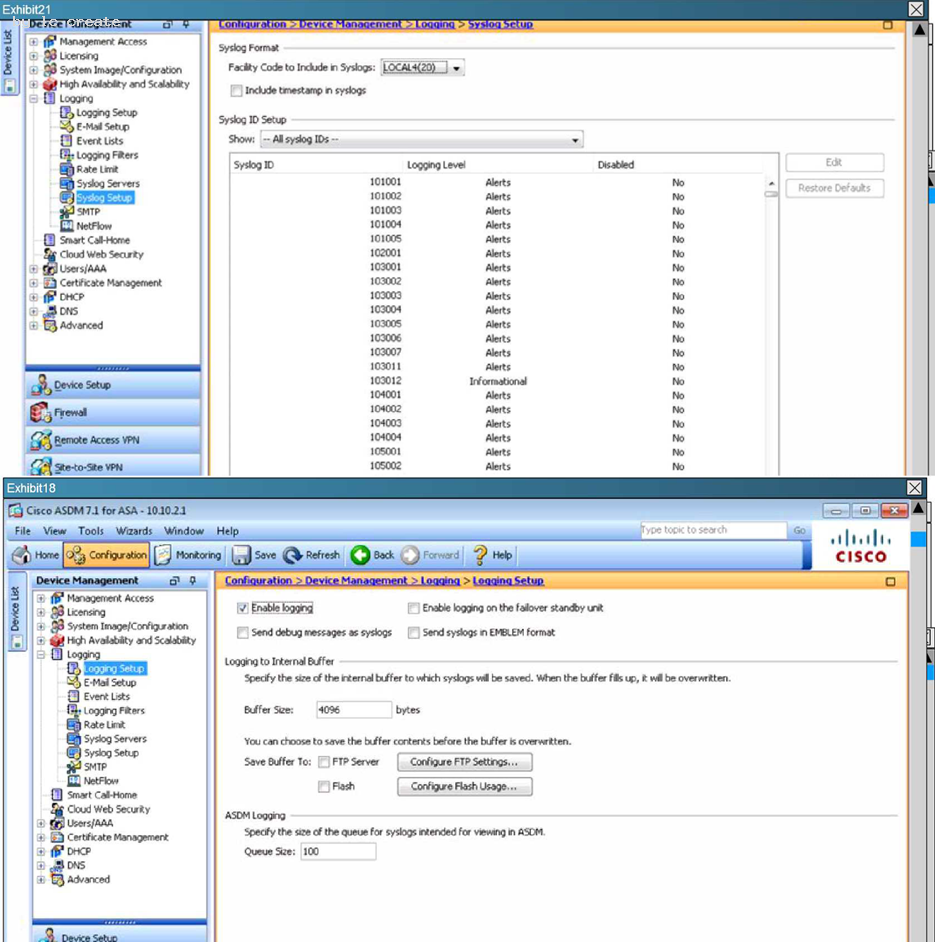Click Configure FTP Settings button
Screen dimensions: 935x942
[x=464, y=762]
